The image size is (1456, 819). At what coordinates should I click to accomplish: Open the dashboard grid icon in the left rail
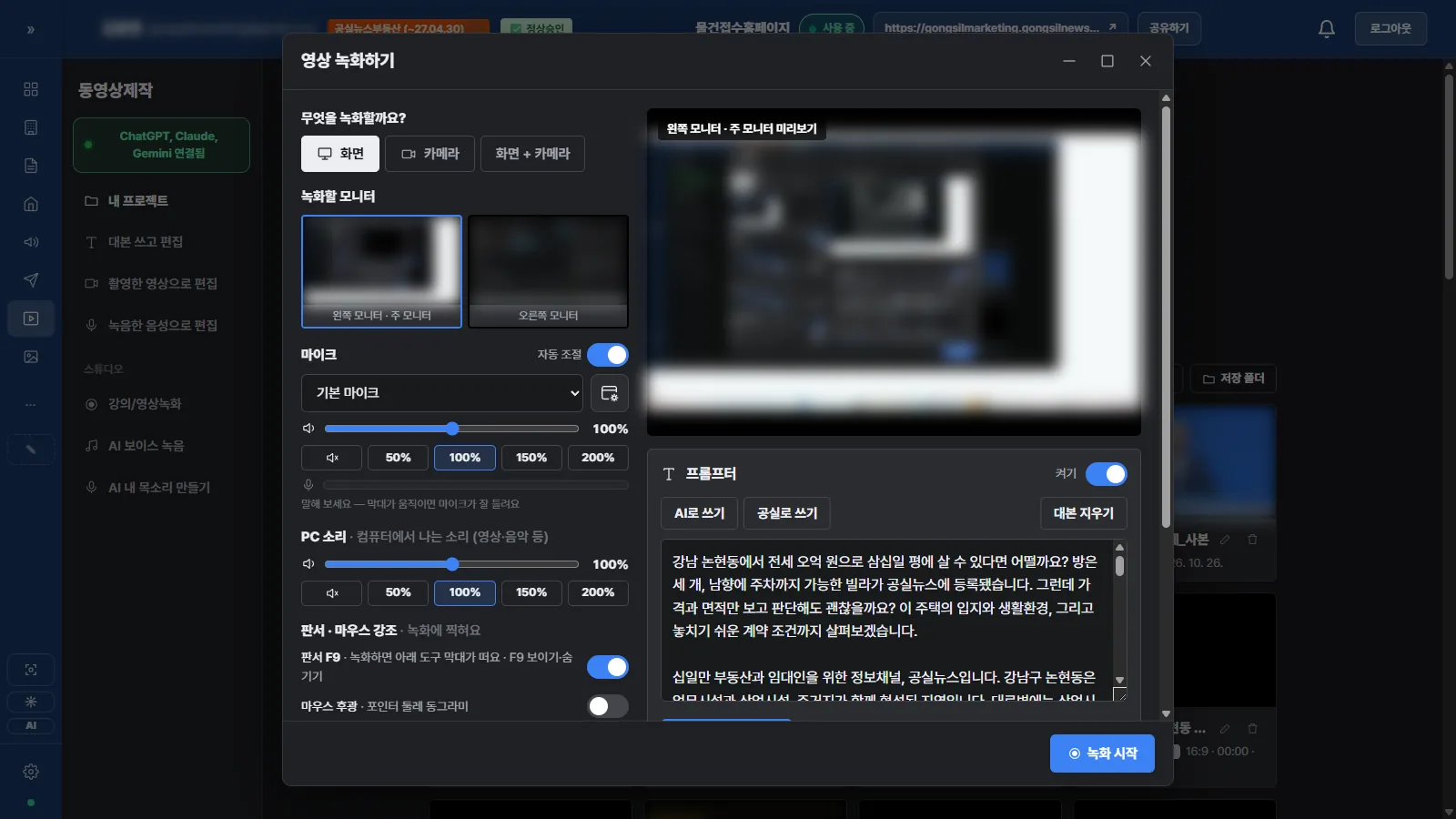pos(31,89)
